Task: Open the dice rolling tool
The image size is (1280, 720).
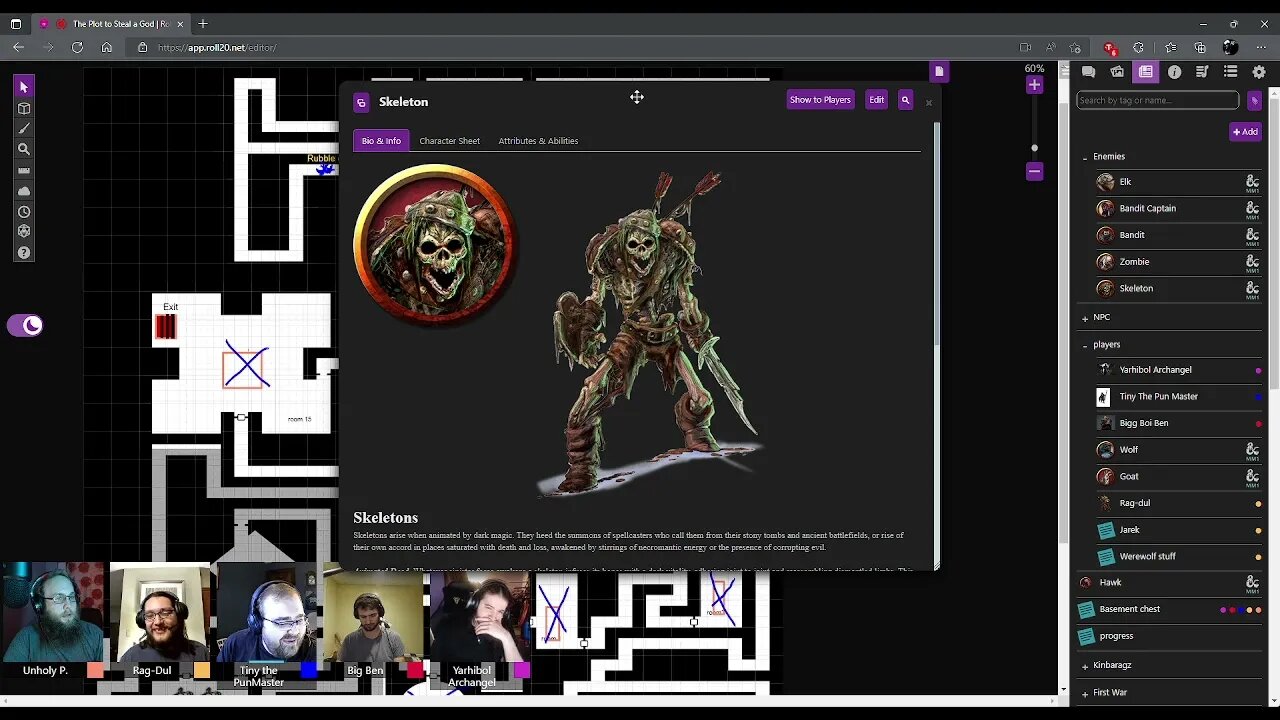Action: pyautogui.click(x=24, y=232)
